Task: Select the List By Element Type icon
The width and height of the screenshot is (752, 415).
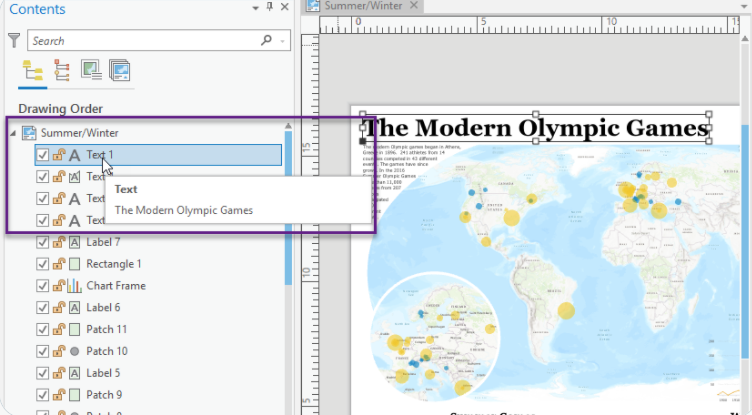Action: click(61, 71)
